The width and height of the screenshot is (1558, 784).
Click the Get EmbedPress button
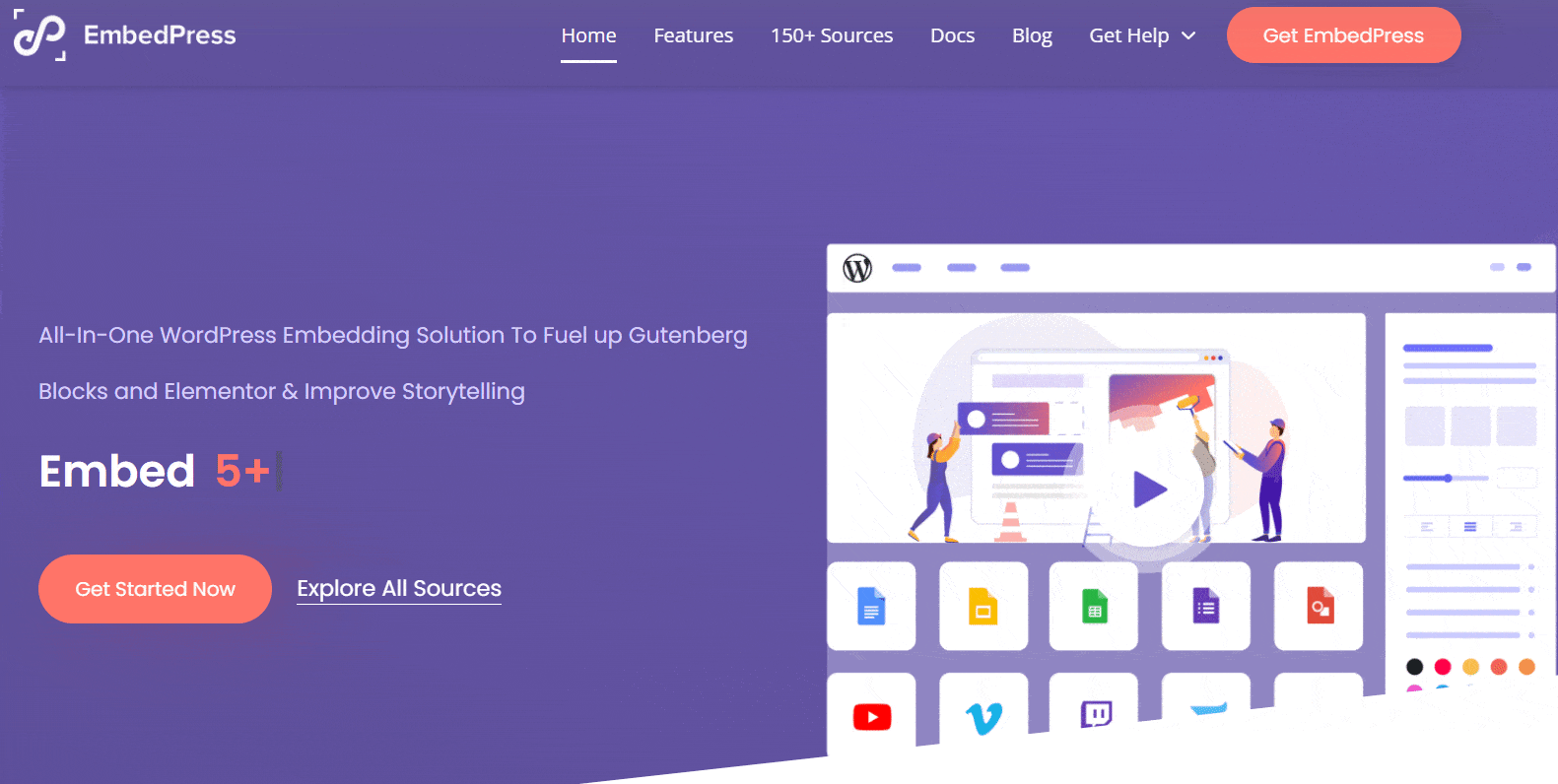pyautogui.click(x=1343, y=35)
